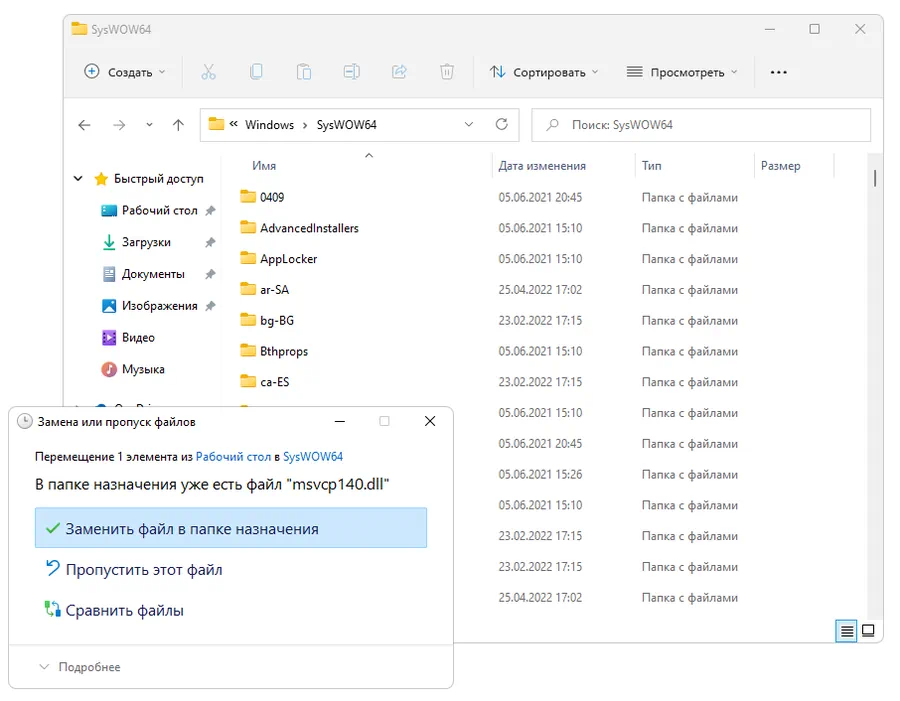Click the Paste clipboard icon
This screenshot has width=900, height=701.
[x=304, y=72]
